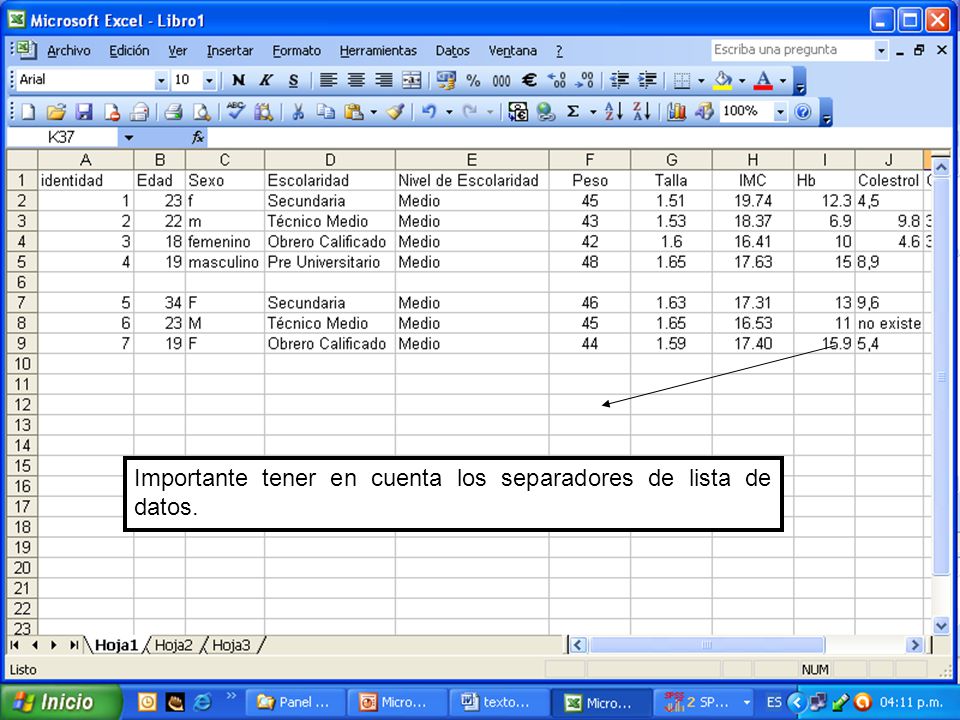Create a new workbook
960x720 pixels.
pos(28,112)
